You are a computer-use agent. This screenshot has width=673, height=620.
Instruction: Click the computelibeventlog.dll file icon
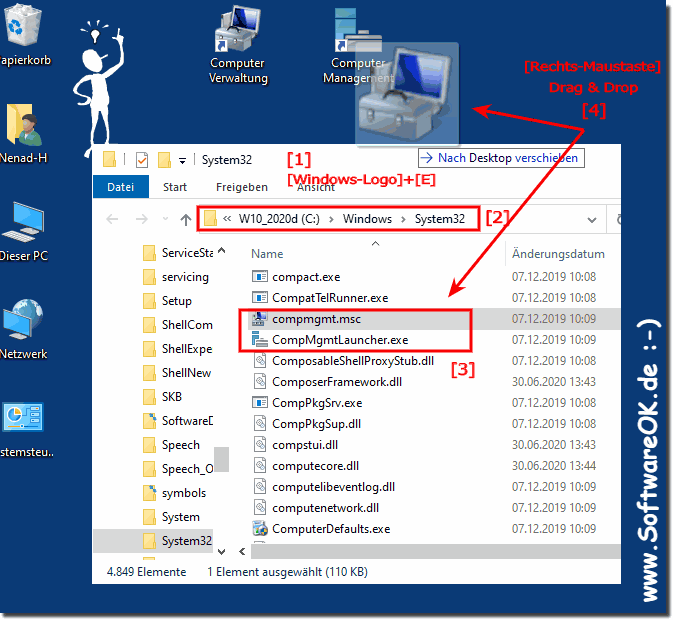coord(260,487)
